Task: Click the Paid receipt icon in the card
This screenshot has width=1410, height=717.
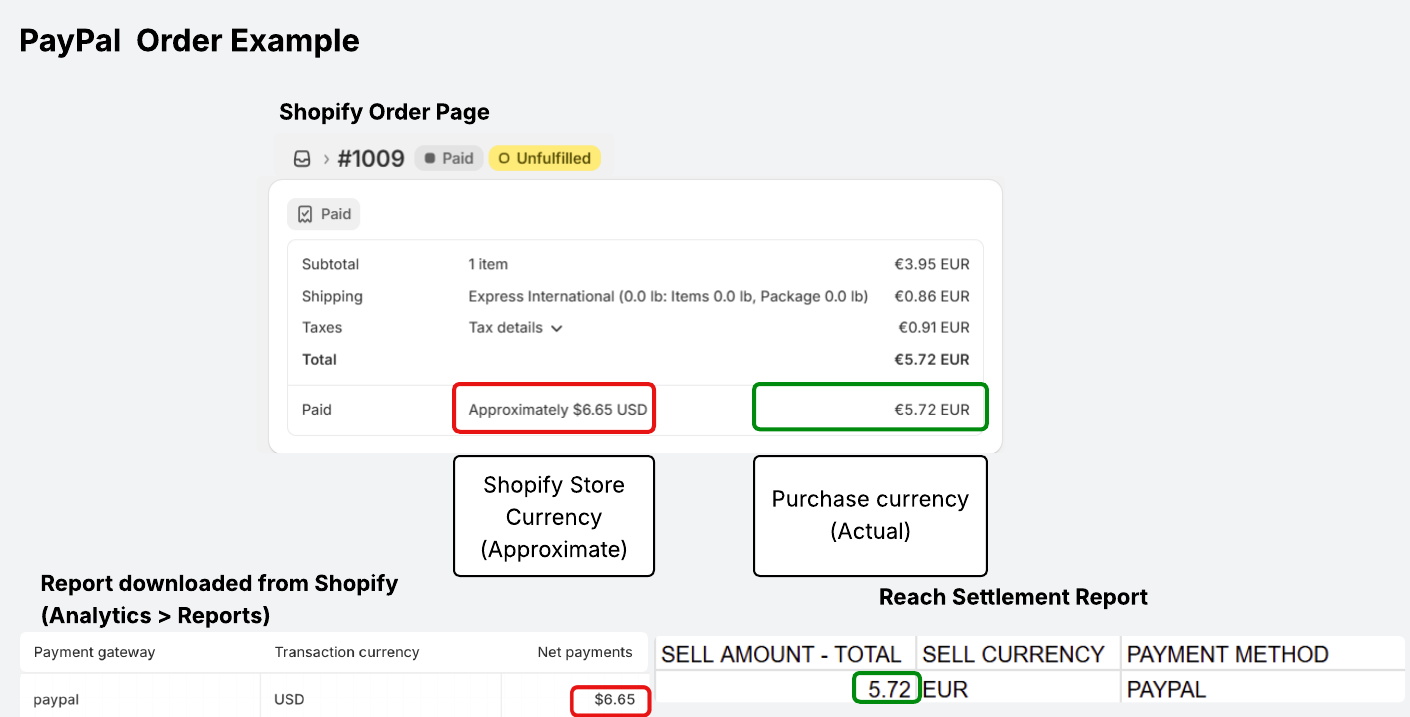Action: coord(305,214)
